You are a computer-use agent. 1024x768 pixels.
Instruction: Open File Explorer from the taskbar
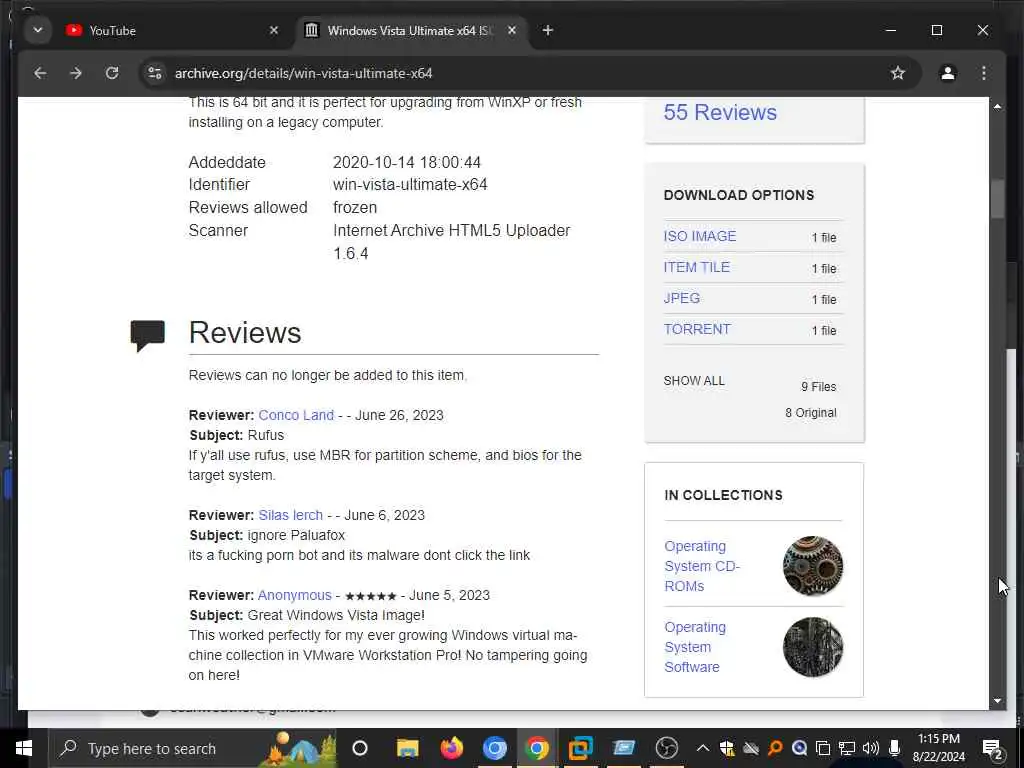click(x=408, y=748)
